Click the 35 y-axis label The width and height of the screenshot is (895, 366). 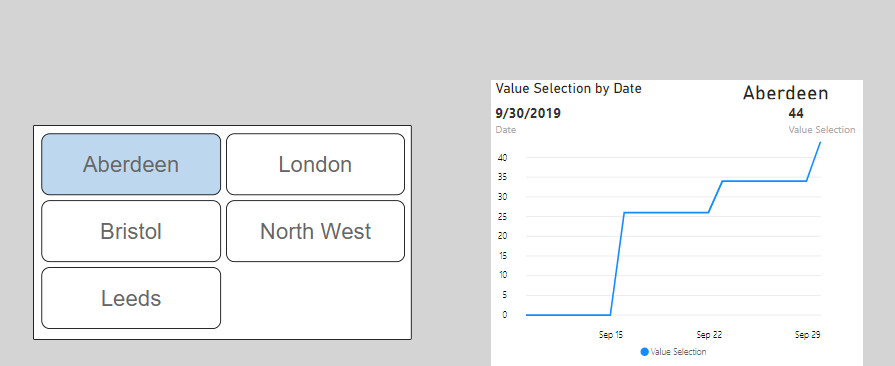click(x=503, y=177)
